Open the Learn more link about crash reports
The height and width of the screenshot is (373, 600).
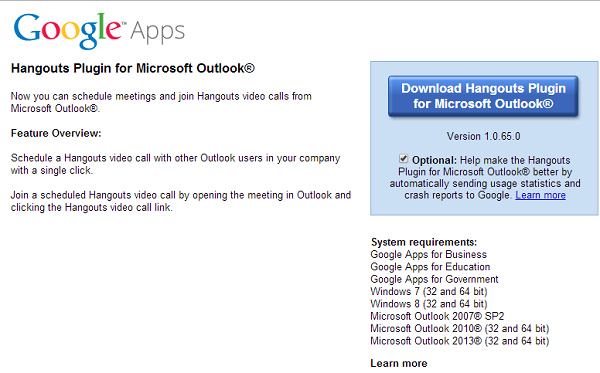coord(540,195)
